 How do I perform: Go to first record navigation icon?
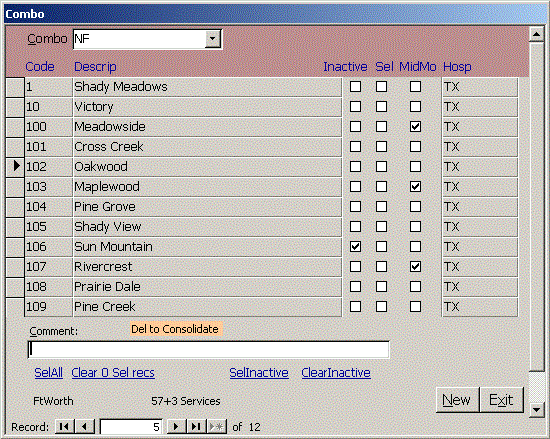point(65,426)
